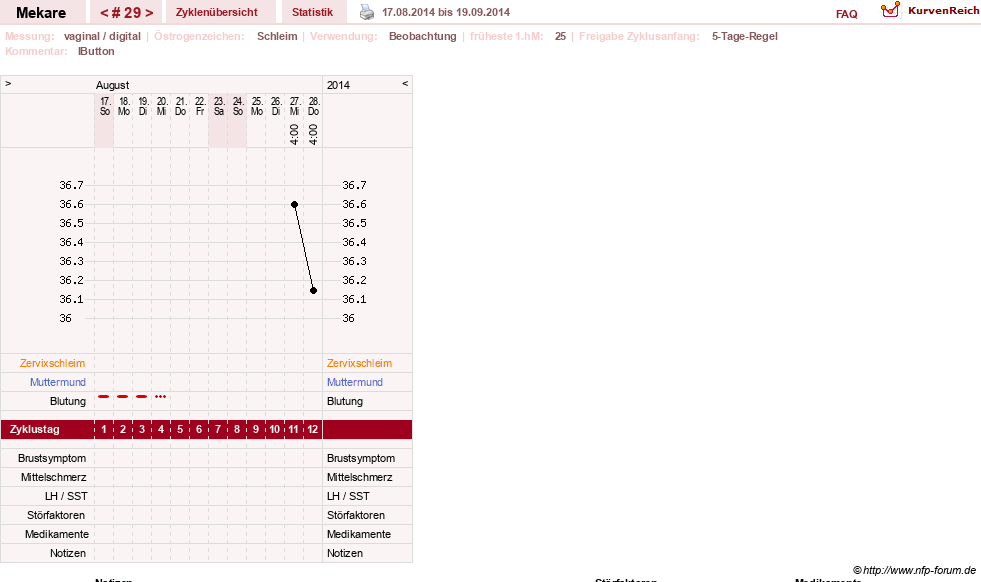Click the KurvenReich crown logo icon
Viewport: 981px width, 582px height.
pyautogui.click(x=890, y=9)
